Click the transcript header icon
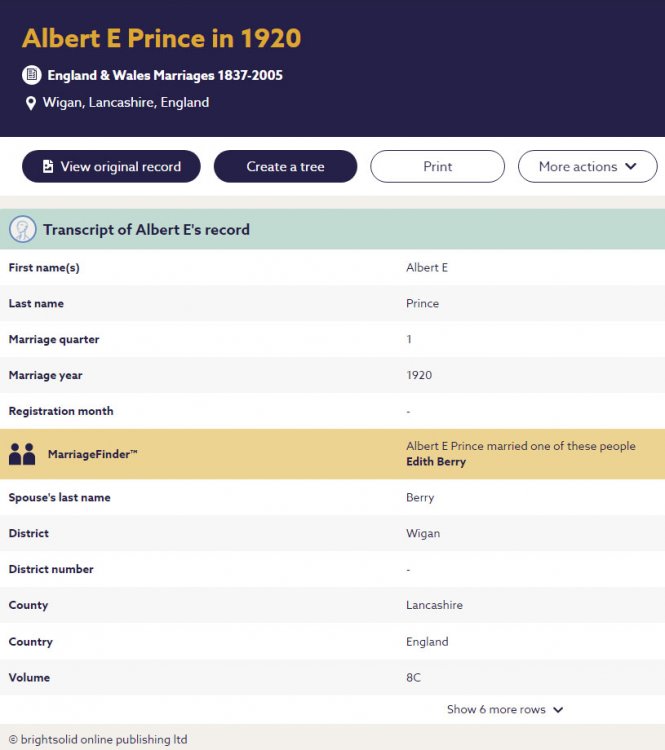This screenshot has height=750, width=665. (23, 229)
